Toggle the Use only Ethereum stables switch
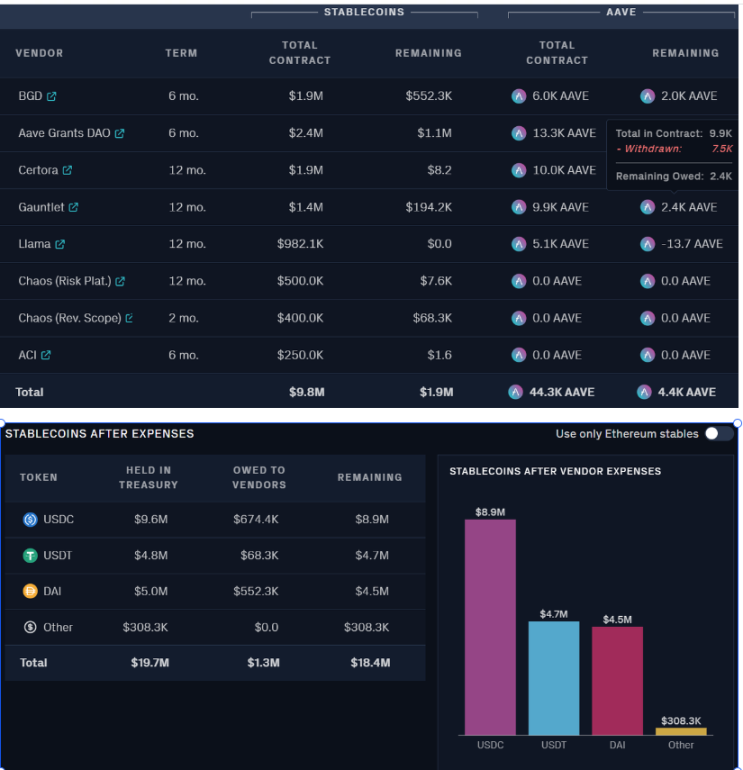743x770 pixels. click(718, 434)
